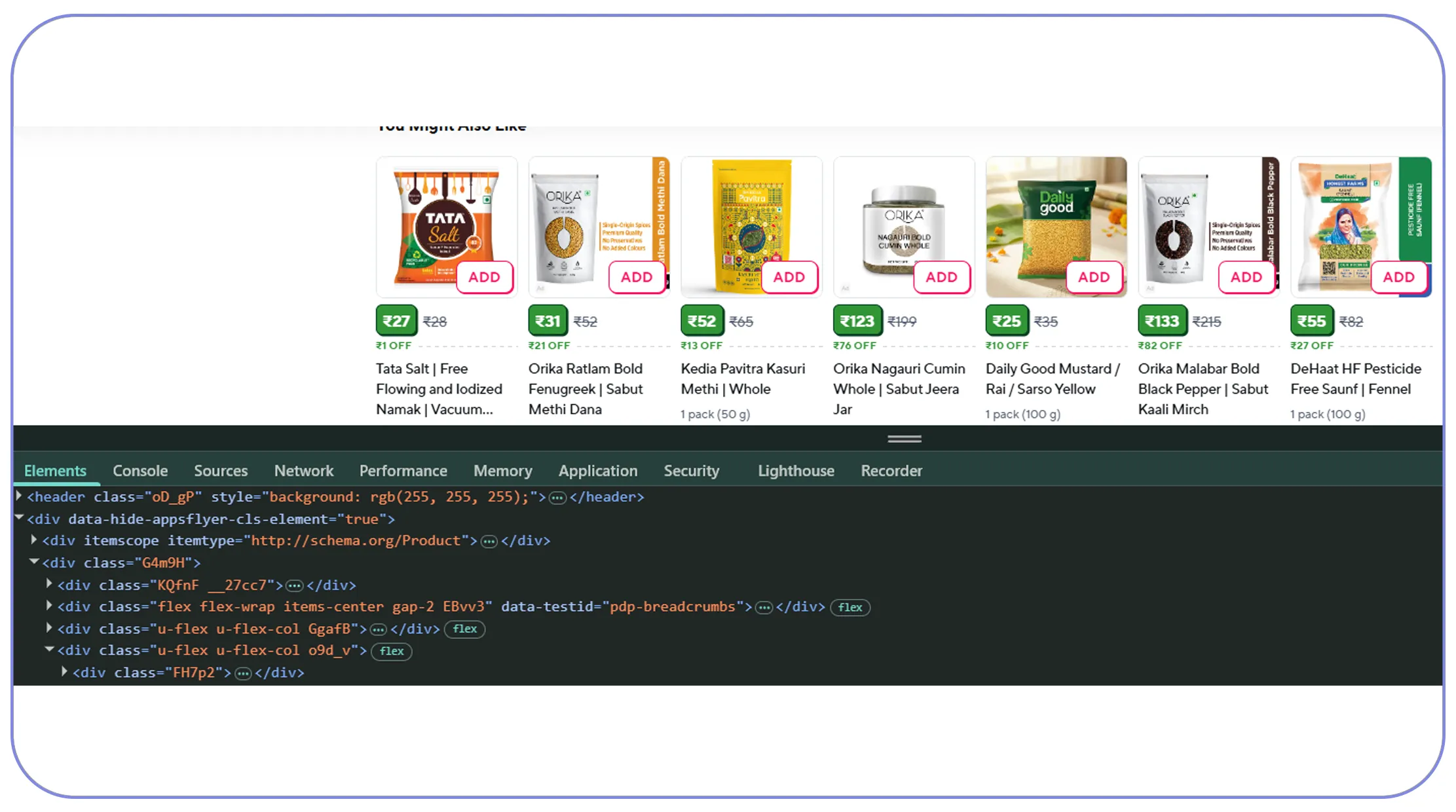Add Daily Good Mustard to cart
The width and height of the screenshot is (1456, 812).
[x=1094, y=277]
